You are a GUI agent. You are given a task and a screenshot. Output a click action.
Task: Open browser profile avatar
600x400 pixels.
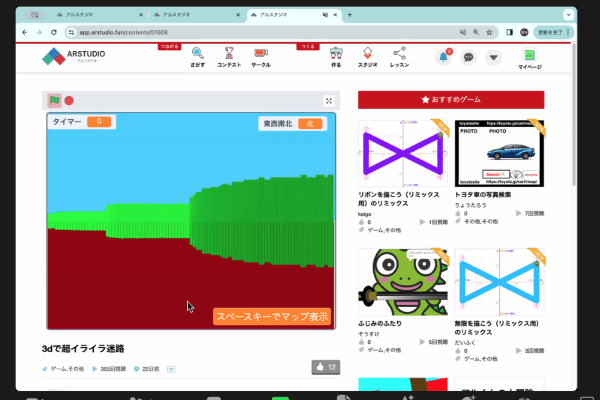[524, 33]
